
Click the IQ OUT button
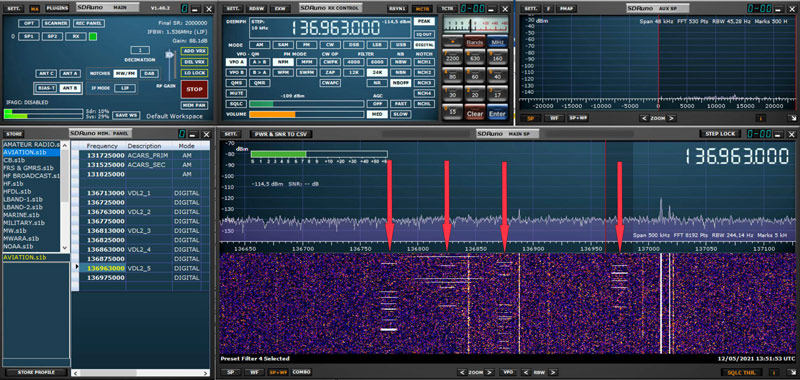(x=424, y=34)
